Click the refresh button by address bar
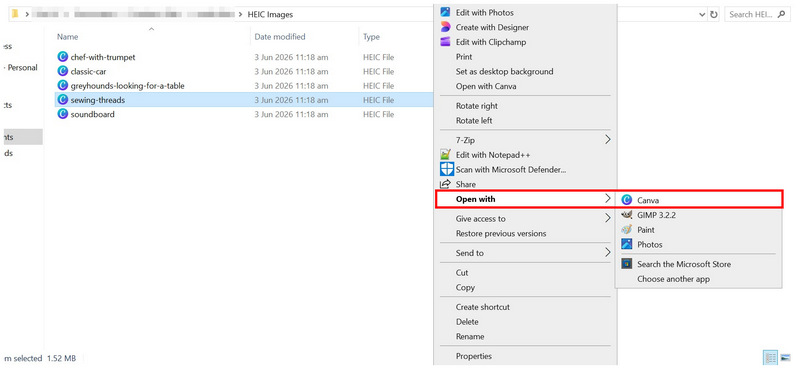This screenshot has height=369, width=800. pyautogui.click(x=714, y=14)
